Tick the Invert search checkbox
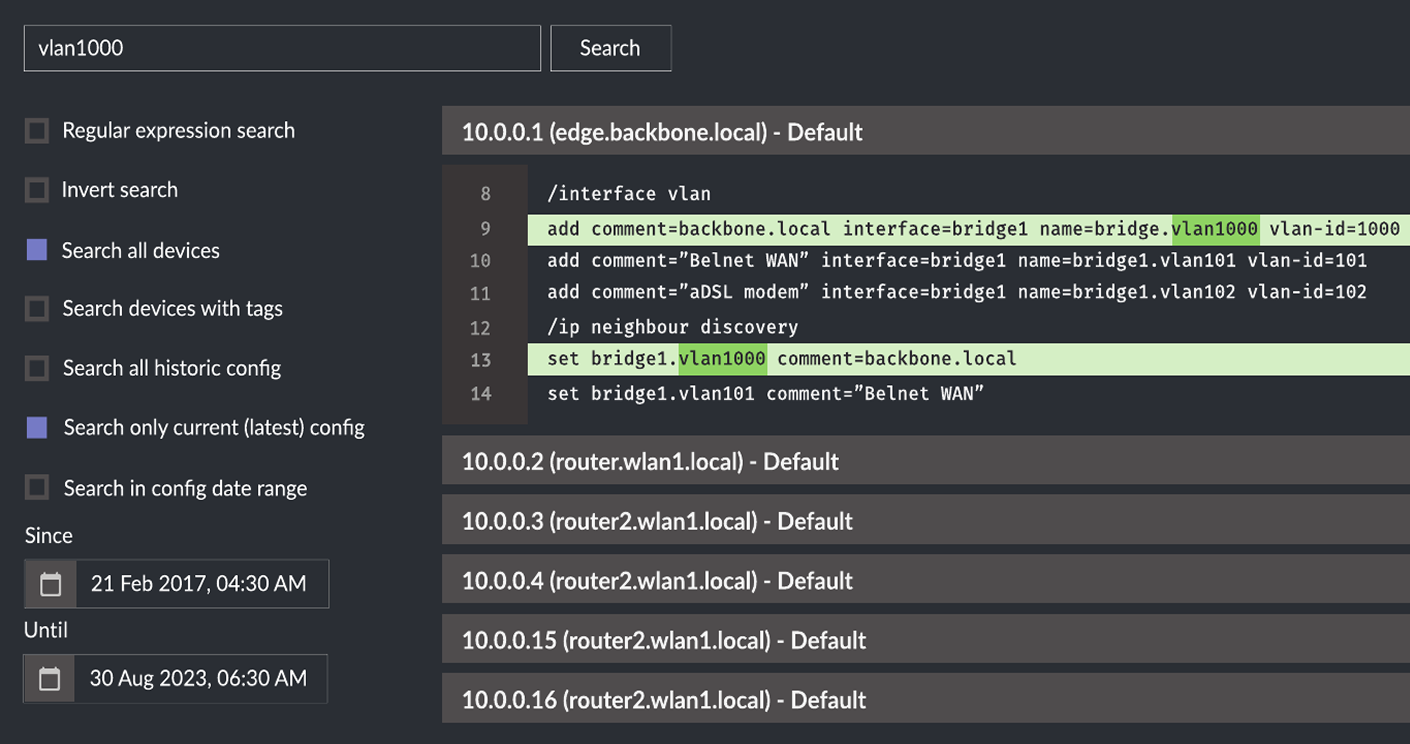This screenshot has height=744, width=1410. [37, 190]
